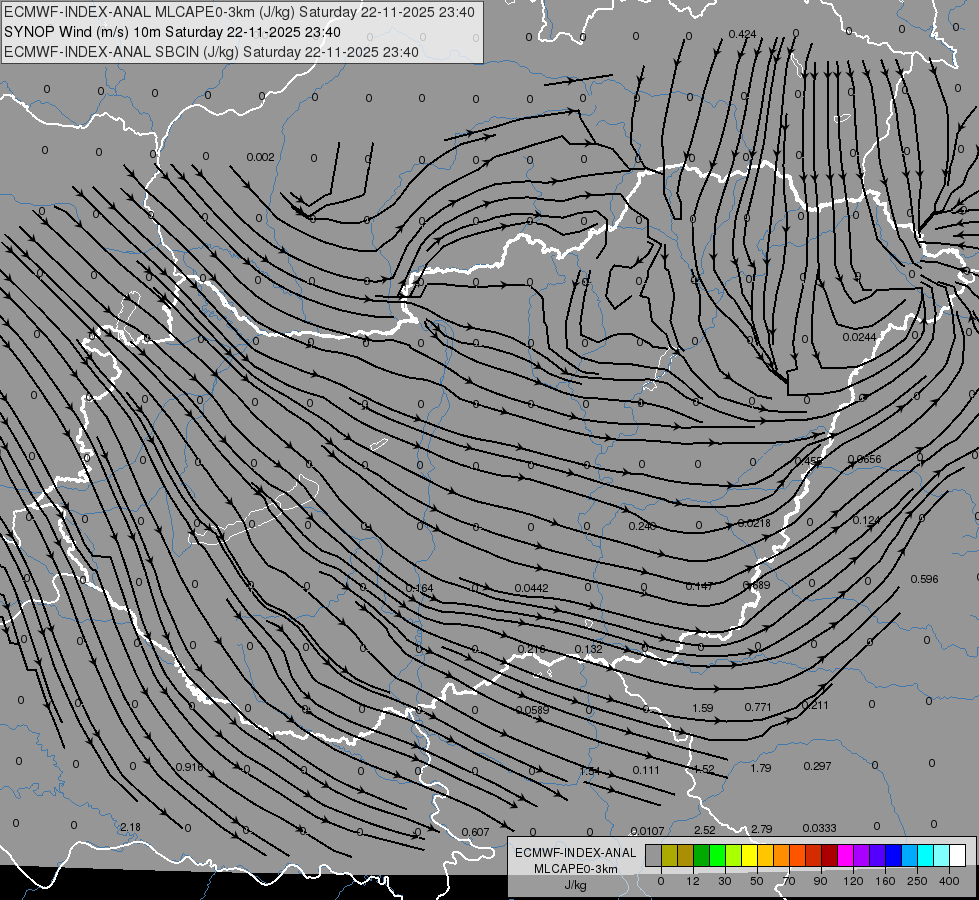The width and height of the screenshot is (979, 900).
Task: Click the map value 0.0589
Action: pyautogui.click(x=533, y=710)
